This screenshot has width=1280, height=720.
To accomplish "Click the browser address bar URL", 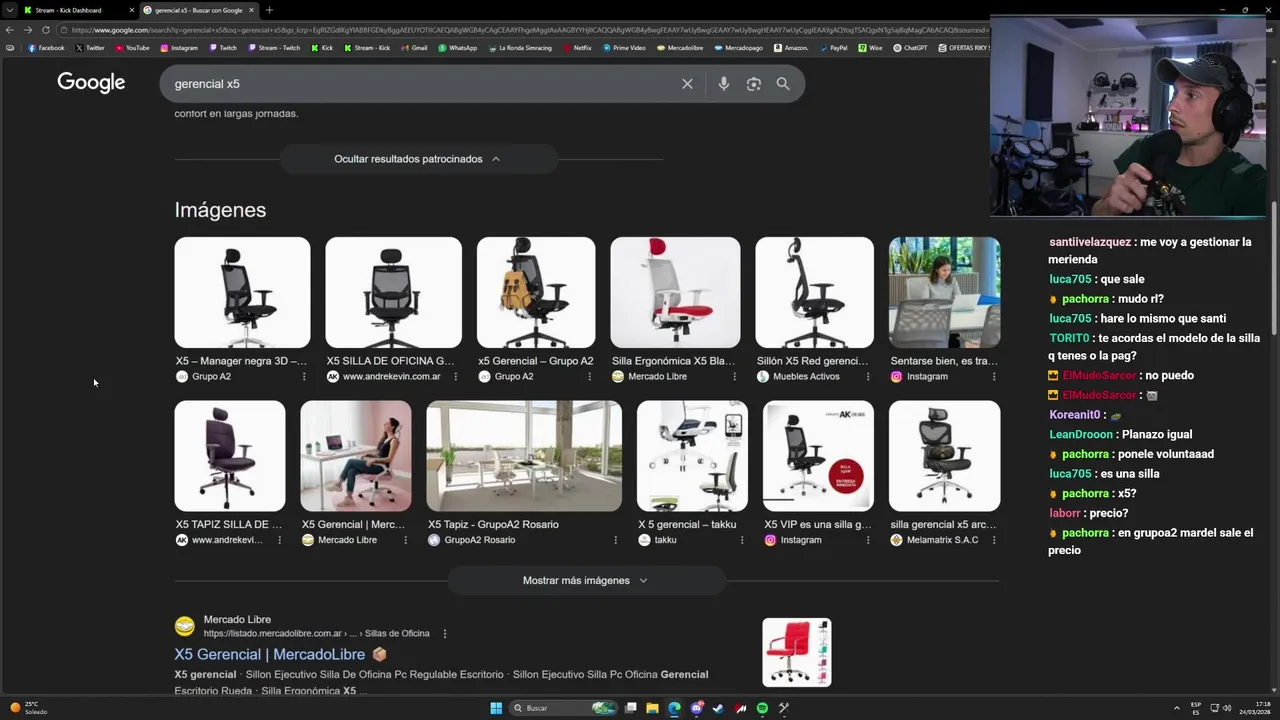I will [530, 30].
